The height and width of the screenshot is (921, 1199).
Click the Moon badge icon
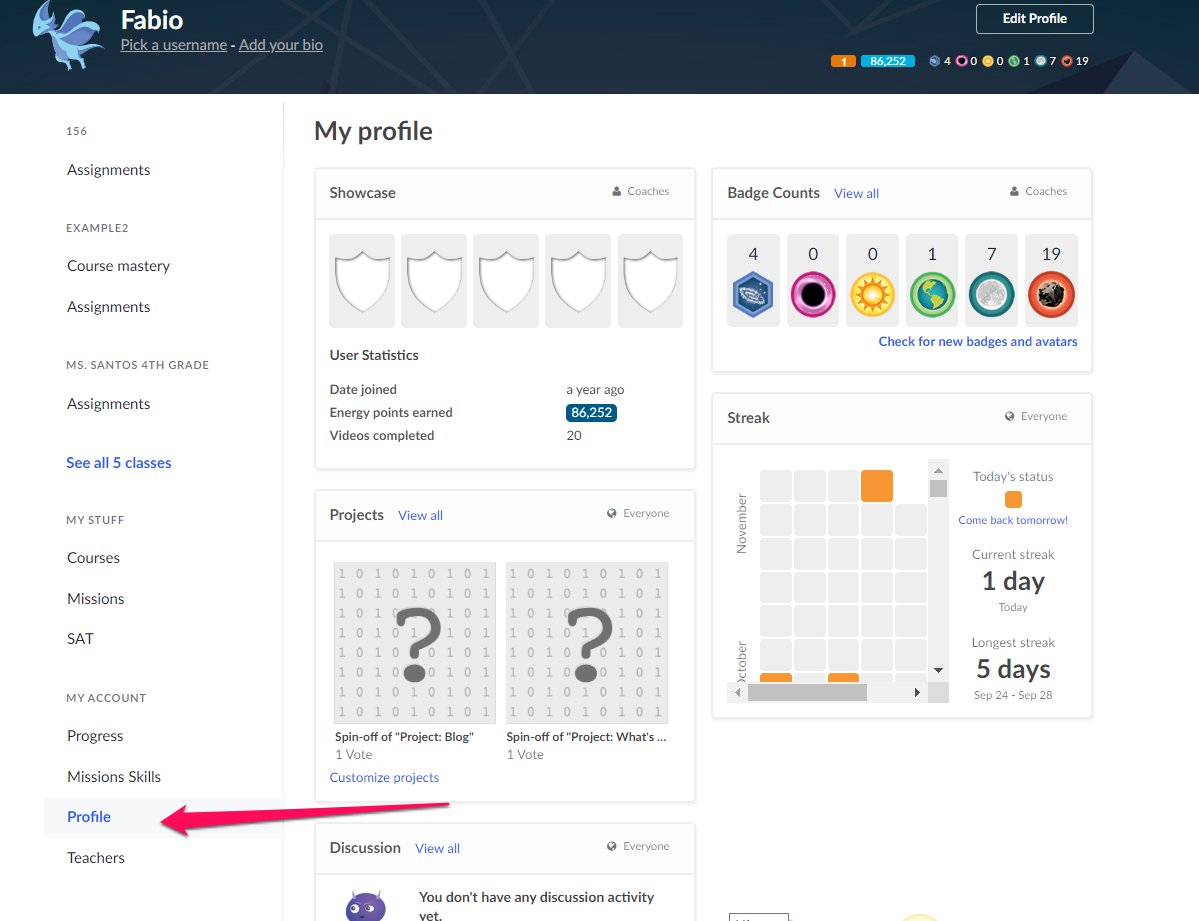(x=991, y=295)
